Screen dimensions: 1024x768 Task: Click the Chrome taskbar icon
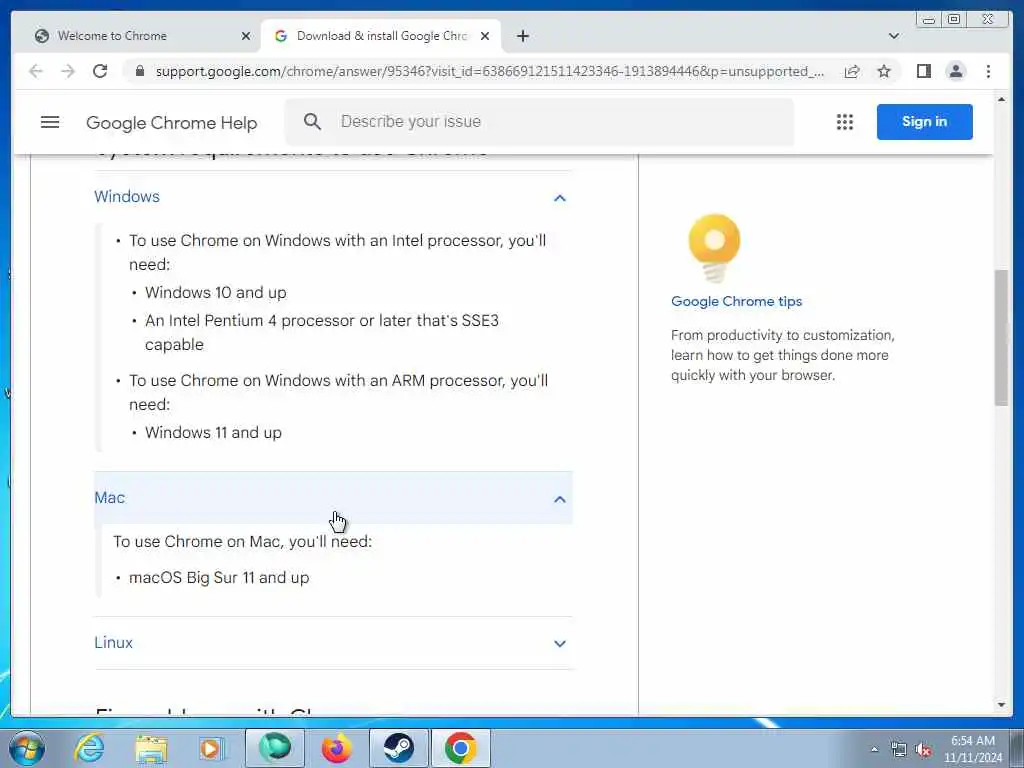(x=460, y=748)
